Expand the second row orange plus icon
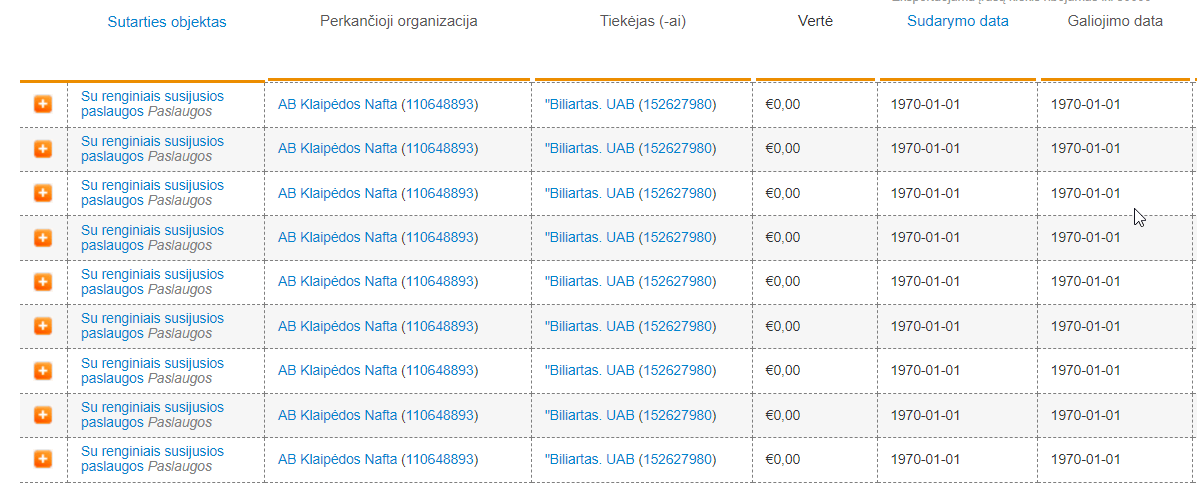The height and width of the screenshot is (488, 1197). coord(43,149)
